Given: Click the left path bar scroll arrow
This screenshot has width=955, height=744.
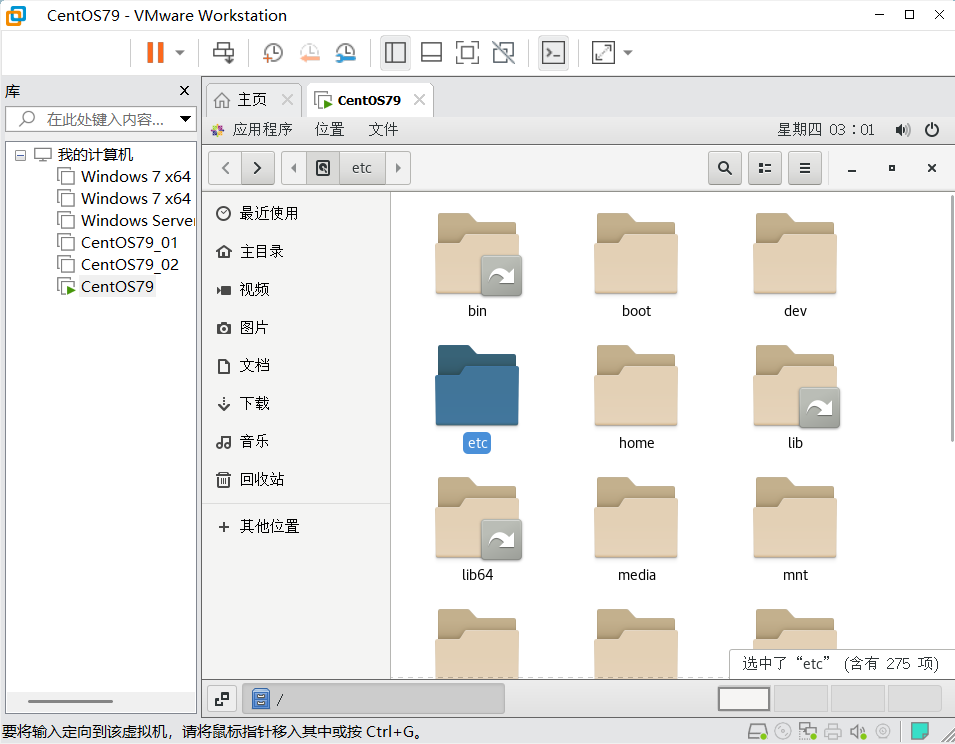Looking at the screenshot, I should click(294, 168).
